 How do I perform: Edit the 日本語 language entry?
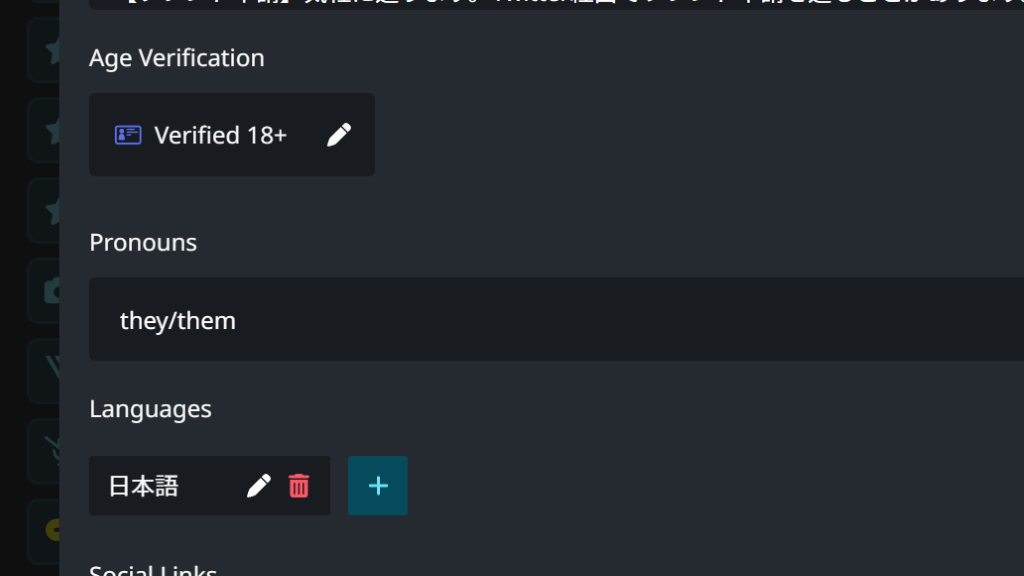[259, 486]
